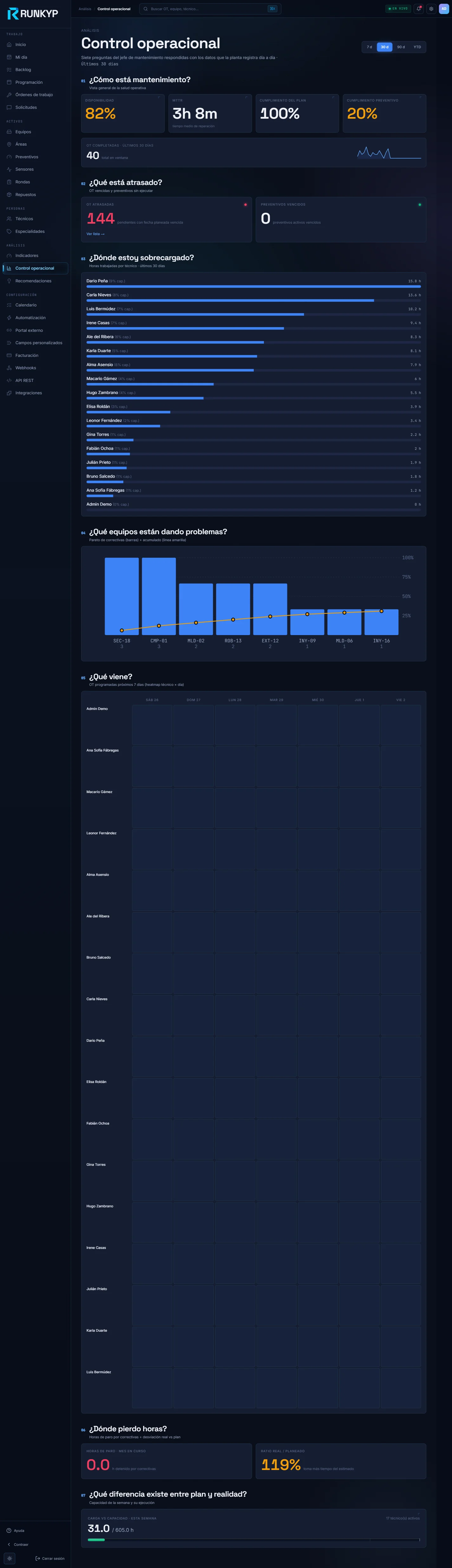
Task: Open the AD user avatar menu
Action: (x=443, y=9)
